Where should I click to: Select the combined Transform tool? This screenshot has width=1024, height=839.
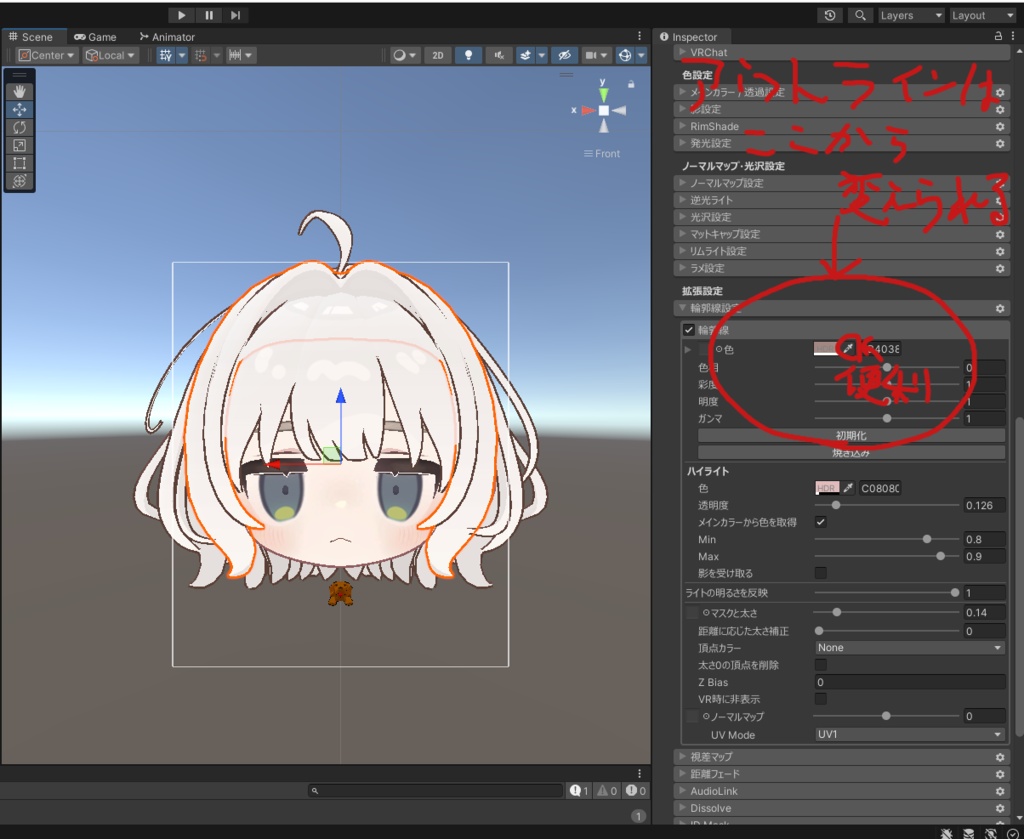(20, 181)
